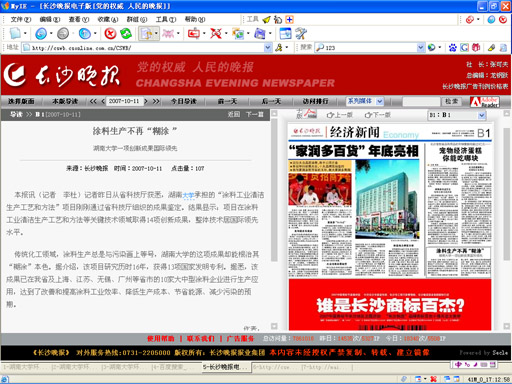Click the empty search field beside 检索
Image resolution: width=512 pixels, height=384 pixels.
pos(421,101)
